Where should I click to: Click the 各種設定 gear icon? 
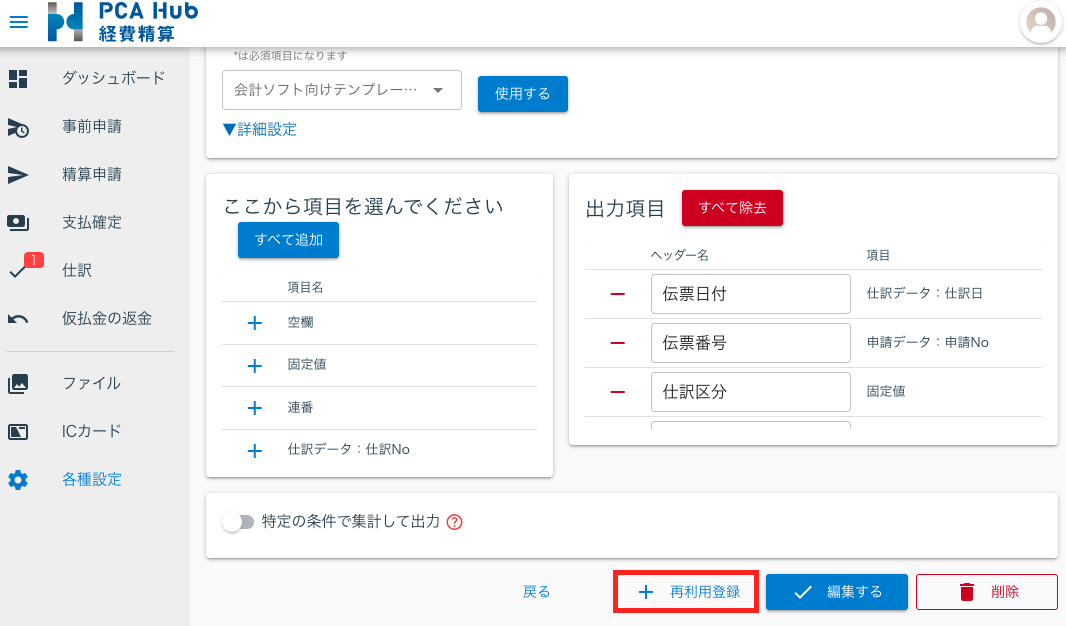click(x=18, y=479)
